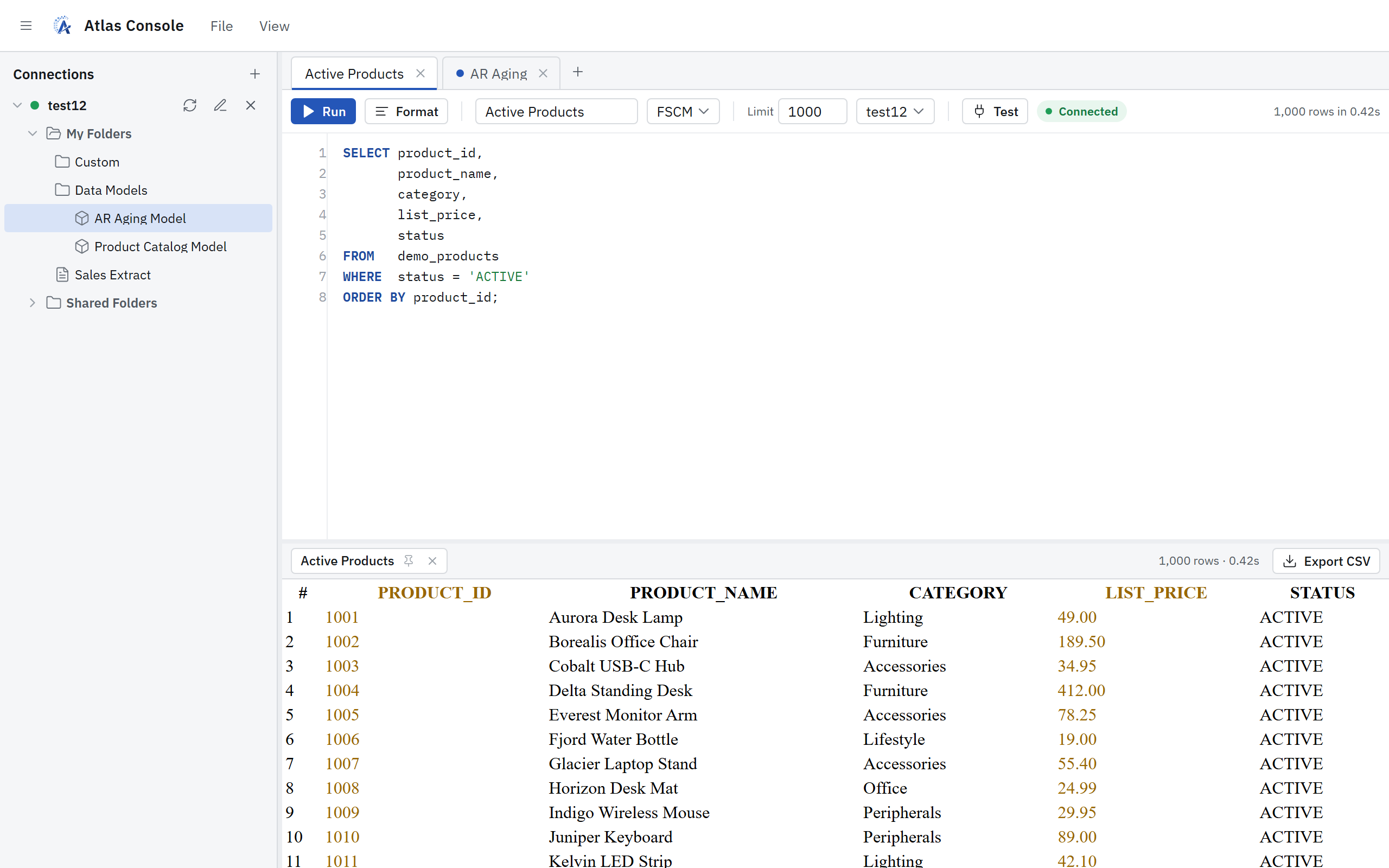Select the Product Catalog Model cube icon
The image size is (1389, 868).
(x=82, y=246)
